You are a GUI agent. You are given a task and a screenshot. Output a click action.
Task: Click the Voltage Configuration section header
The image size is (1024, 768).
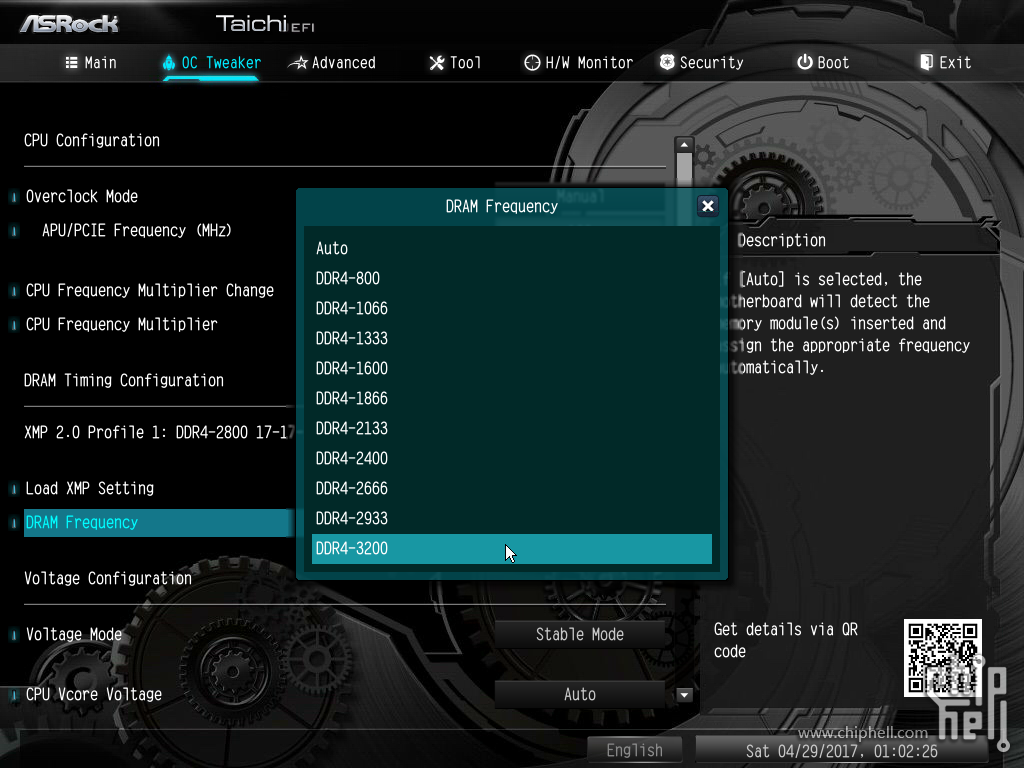(x=108, y=578)
